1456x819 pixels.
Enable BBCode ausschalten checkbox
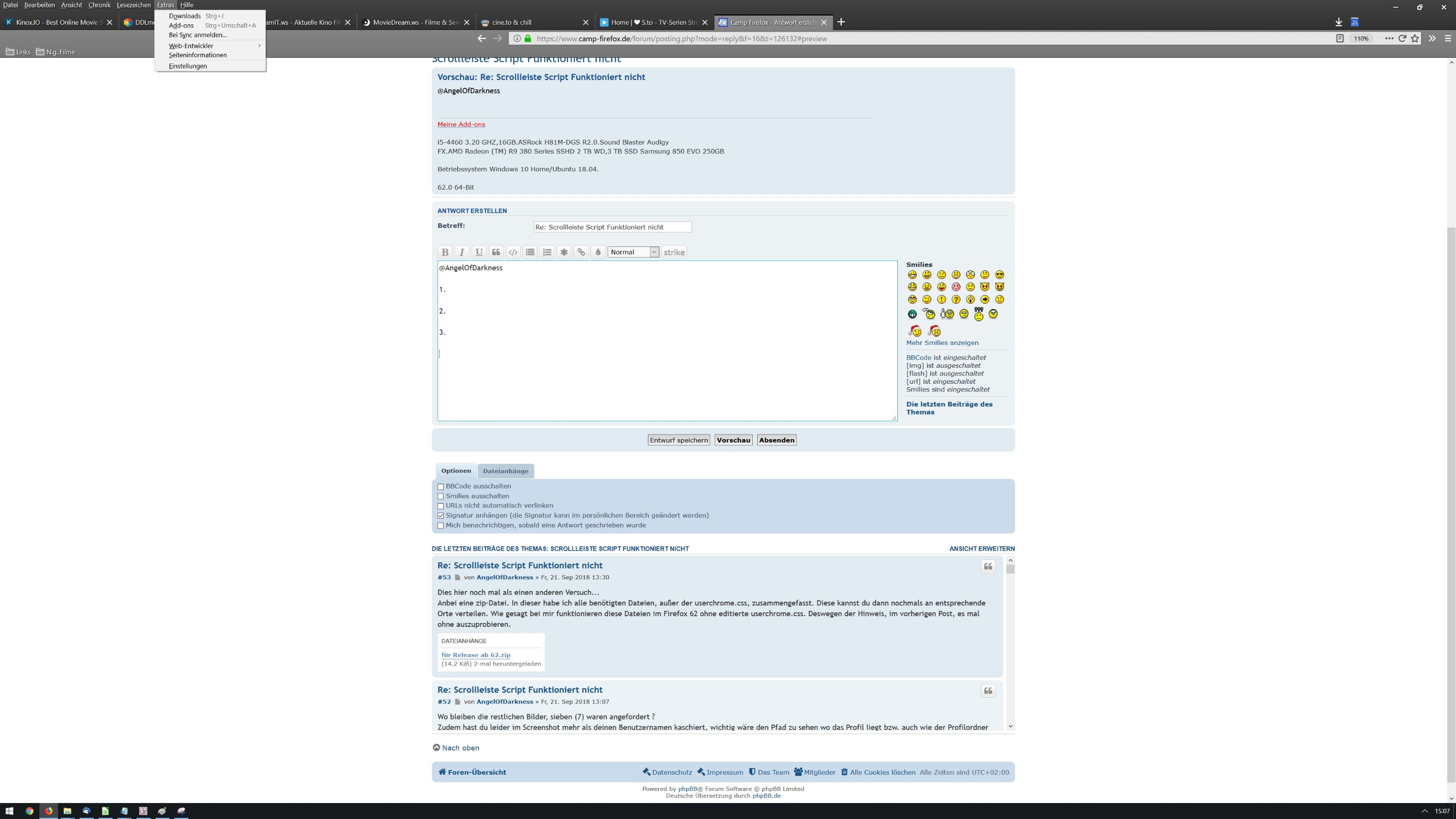440,487
